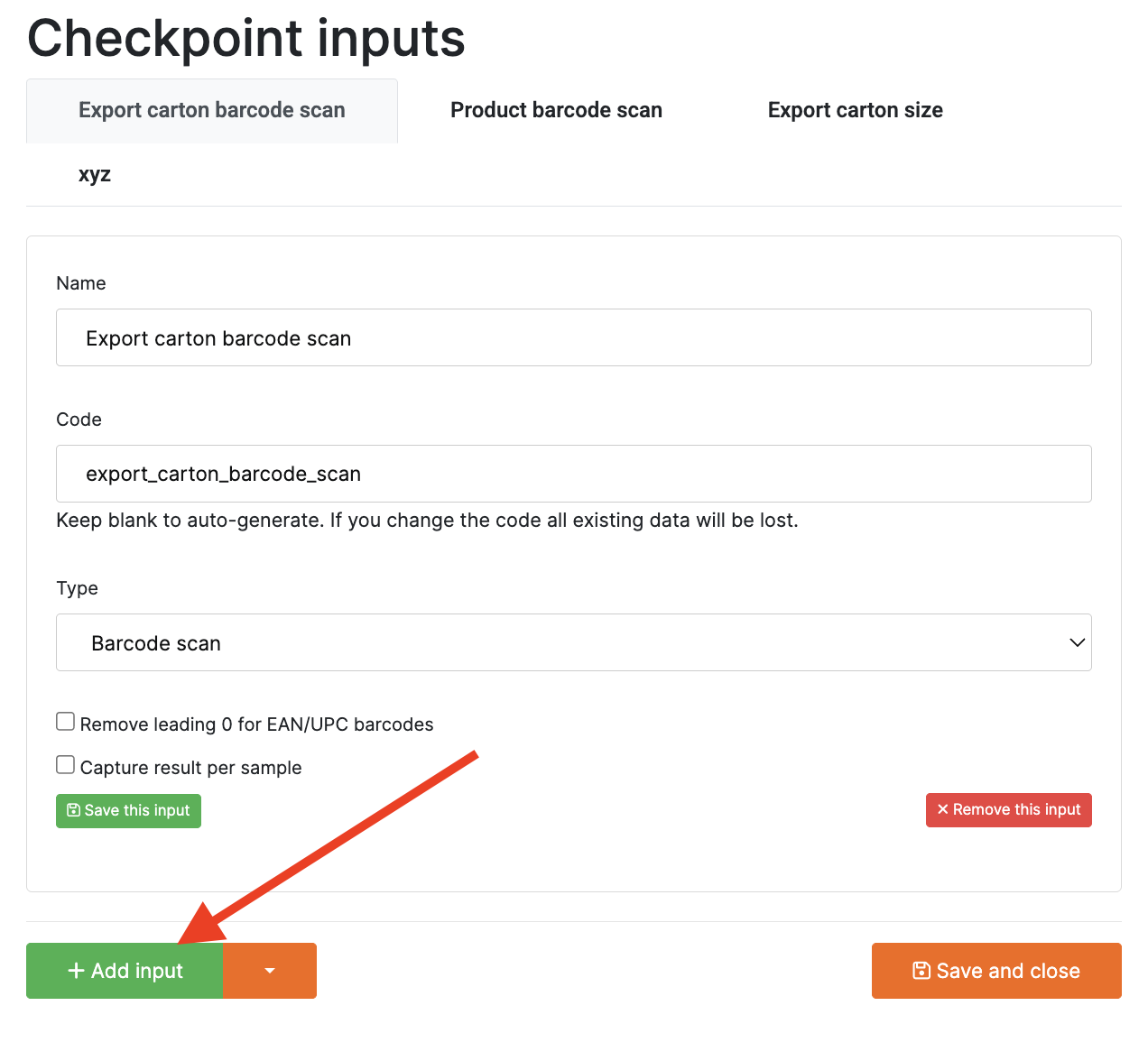
Task: Expand the orange caret next to Add input
Action: click(x=270, y=971)
